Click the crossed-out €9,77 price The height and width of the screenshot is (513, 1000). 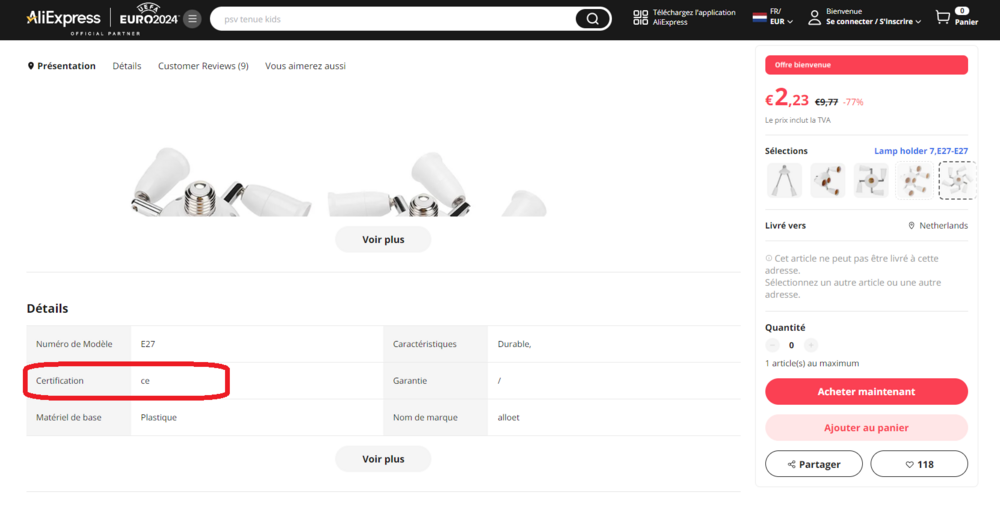(x=827, y=102)
